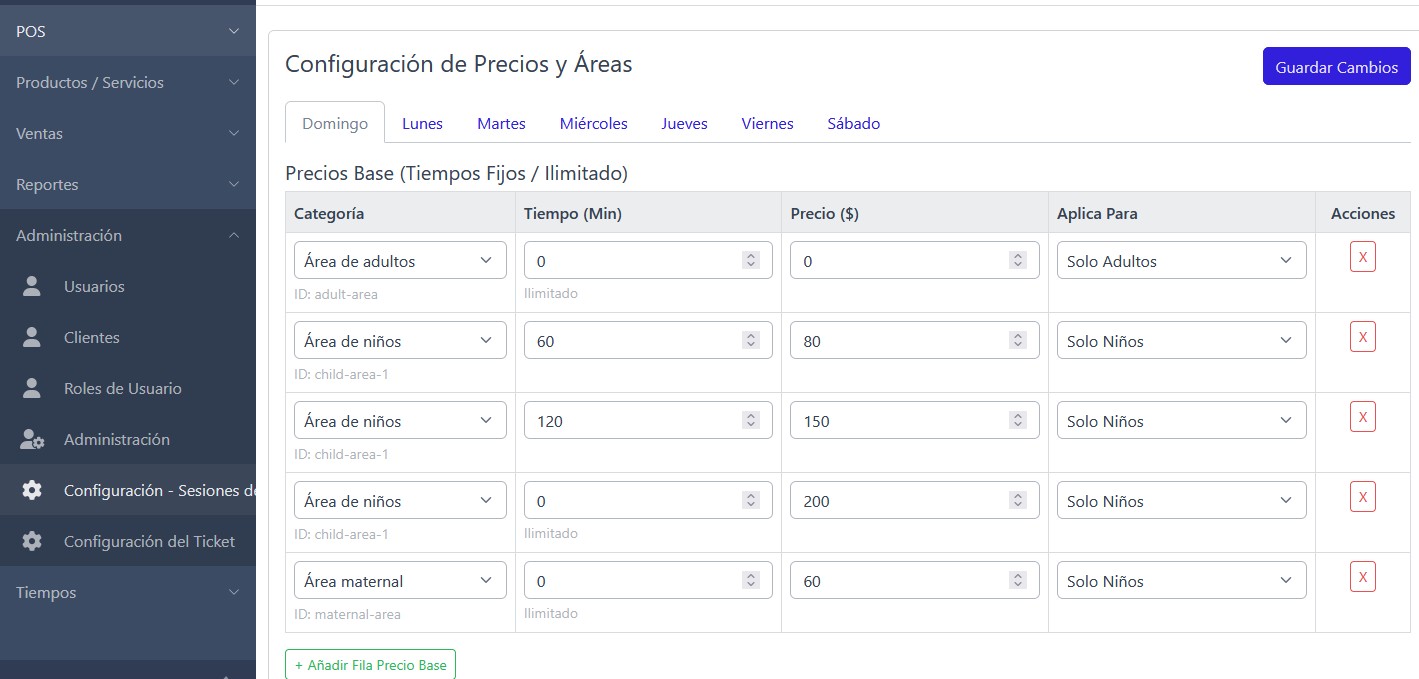Viewport: 1419px width, 679px height.
Task: Click the Usuarios person icon
Action: (x=32, y=286)
